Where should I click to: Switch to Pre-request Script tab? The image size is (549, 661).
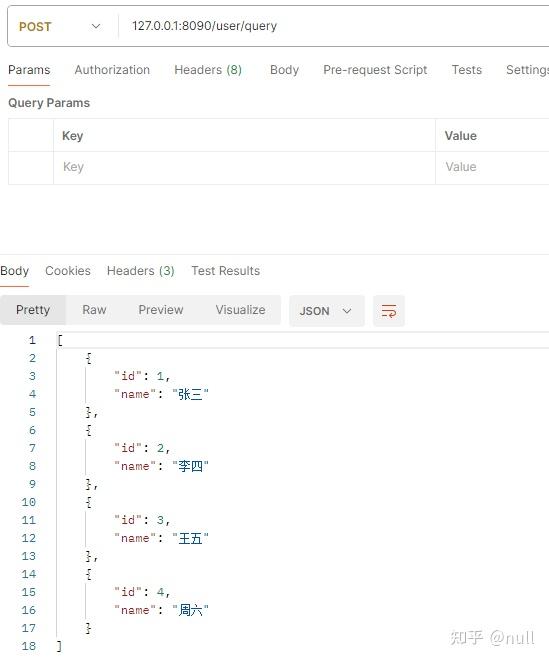pyautogui.click(x=375, y=70)
